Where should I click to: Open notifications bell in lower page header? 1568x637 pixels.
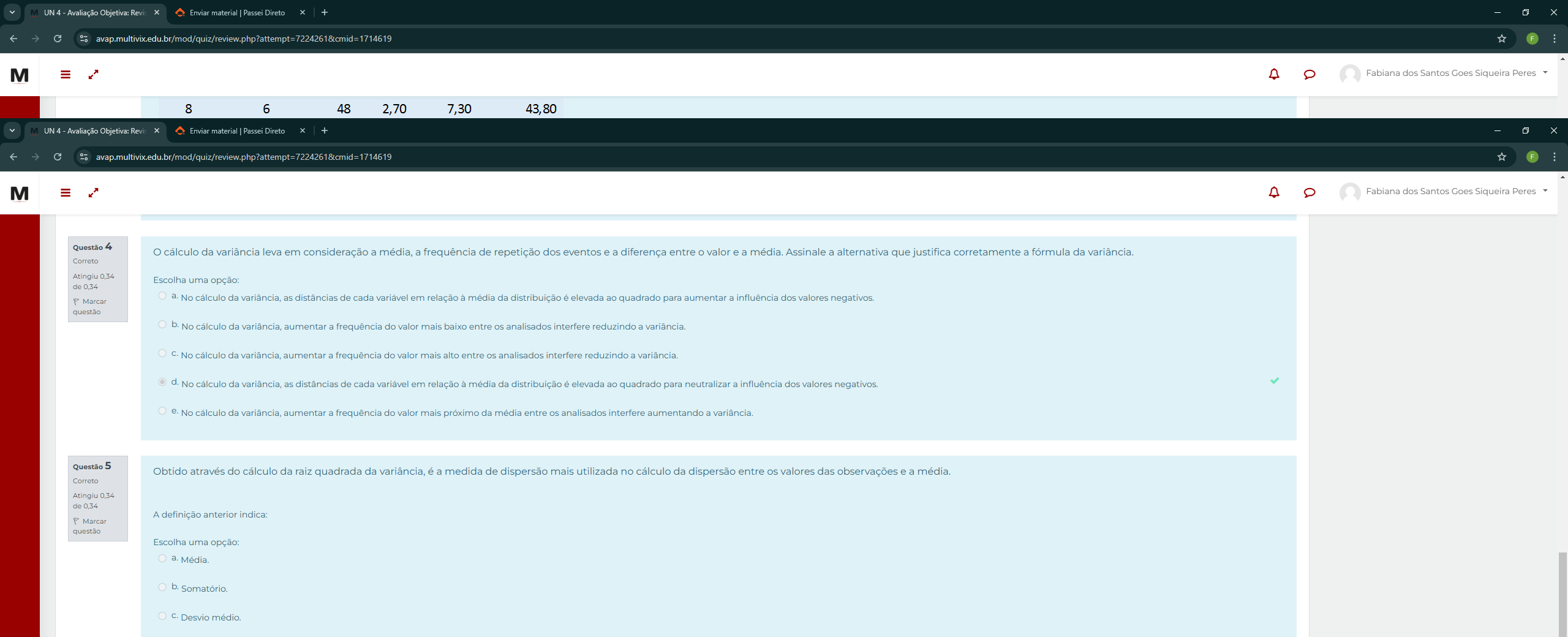[x=1274, y=192]
